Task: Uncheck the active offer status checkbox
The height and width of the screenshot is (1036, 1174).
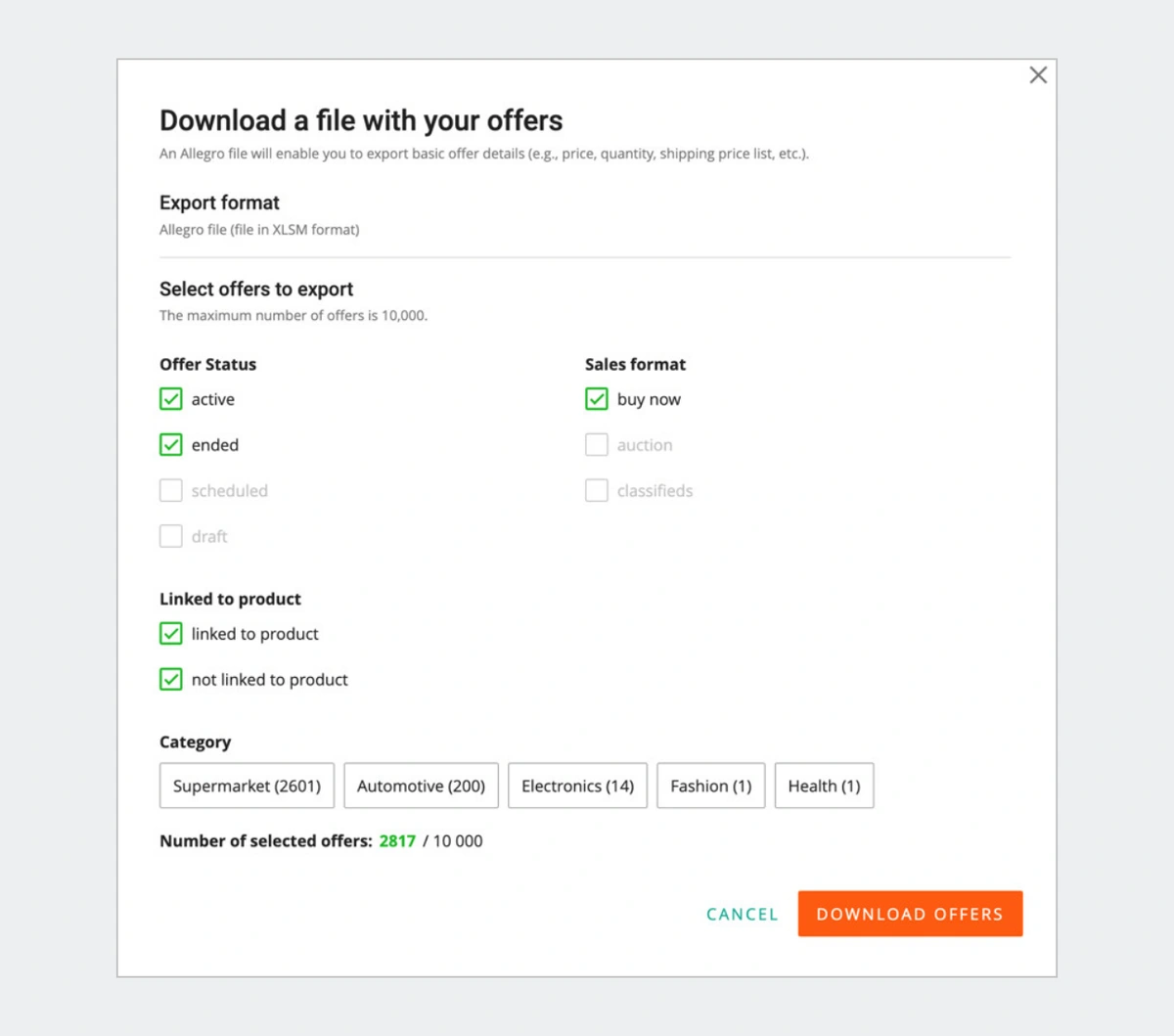Action: 171,399
